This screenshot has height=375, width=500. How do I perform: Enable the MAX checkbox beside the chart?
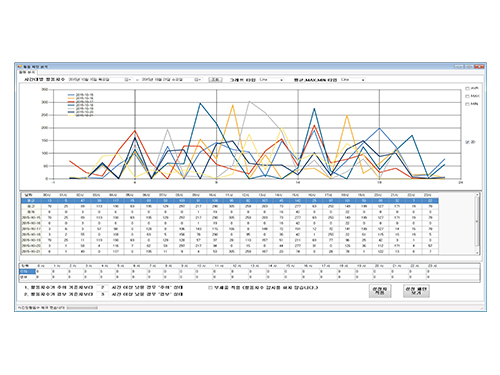467,96
